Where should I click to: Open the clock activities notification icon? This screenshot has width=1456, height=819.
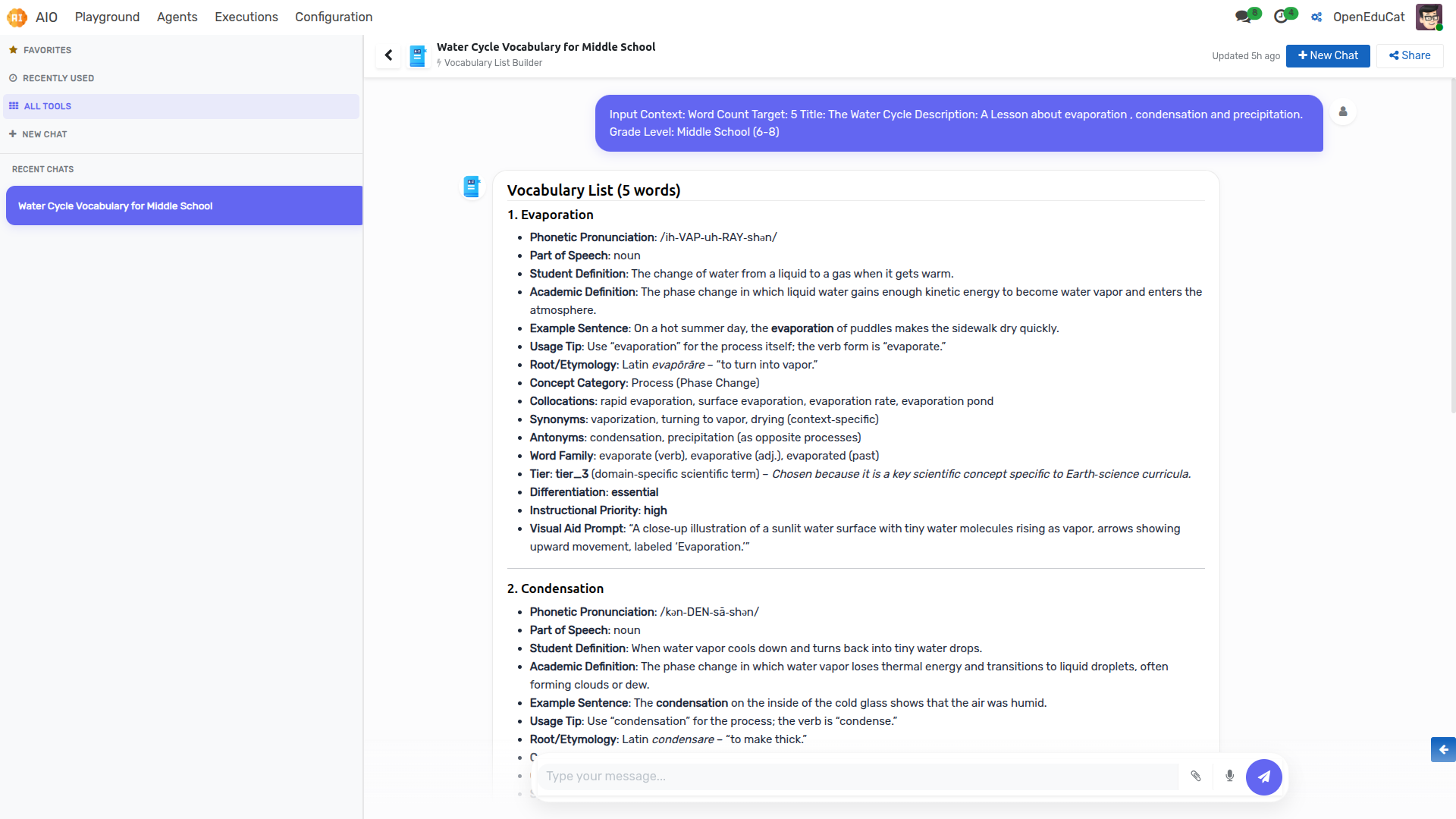[1282, 17]
